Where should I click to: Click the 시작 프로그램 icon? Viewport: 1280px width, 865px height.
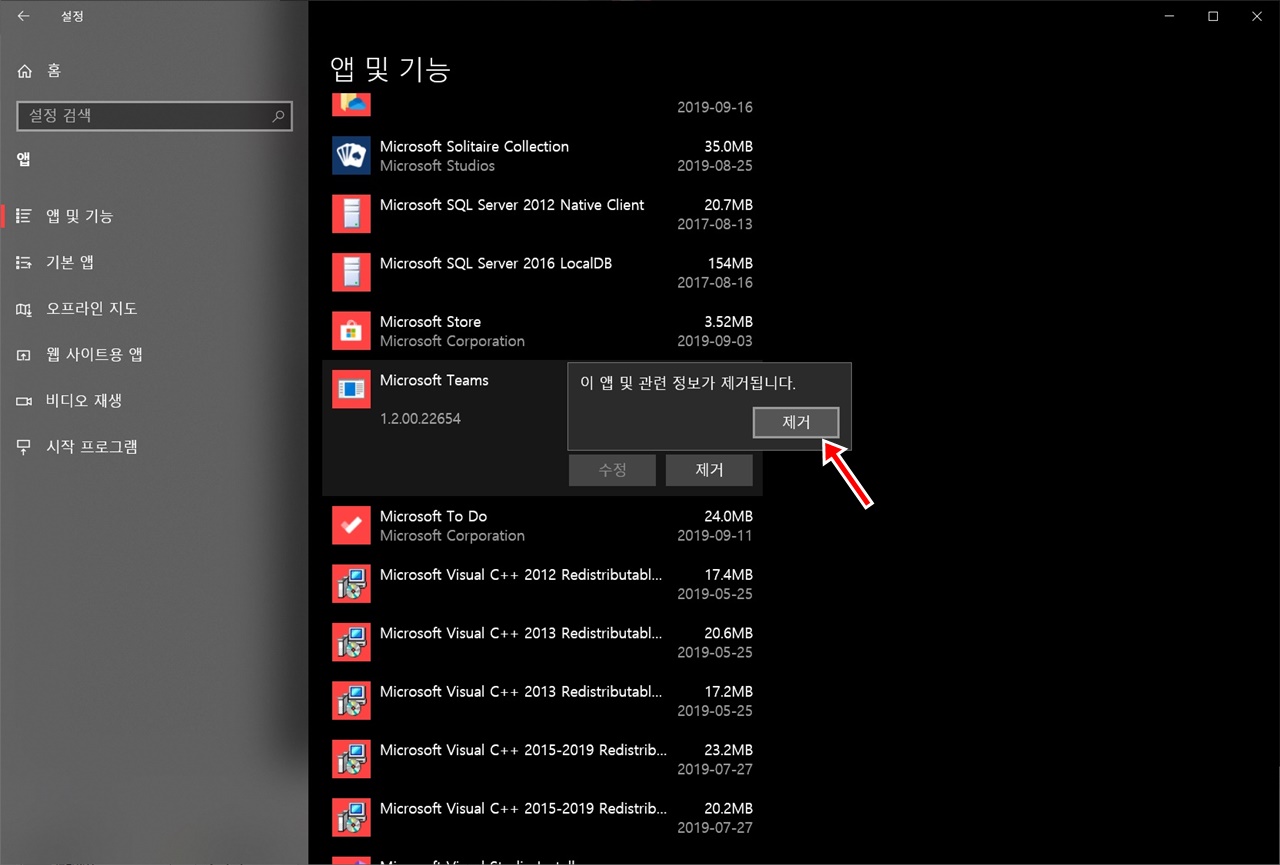[x=24, y=447]
